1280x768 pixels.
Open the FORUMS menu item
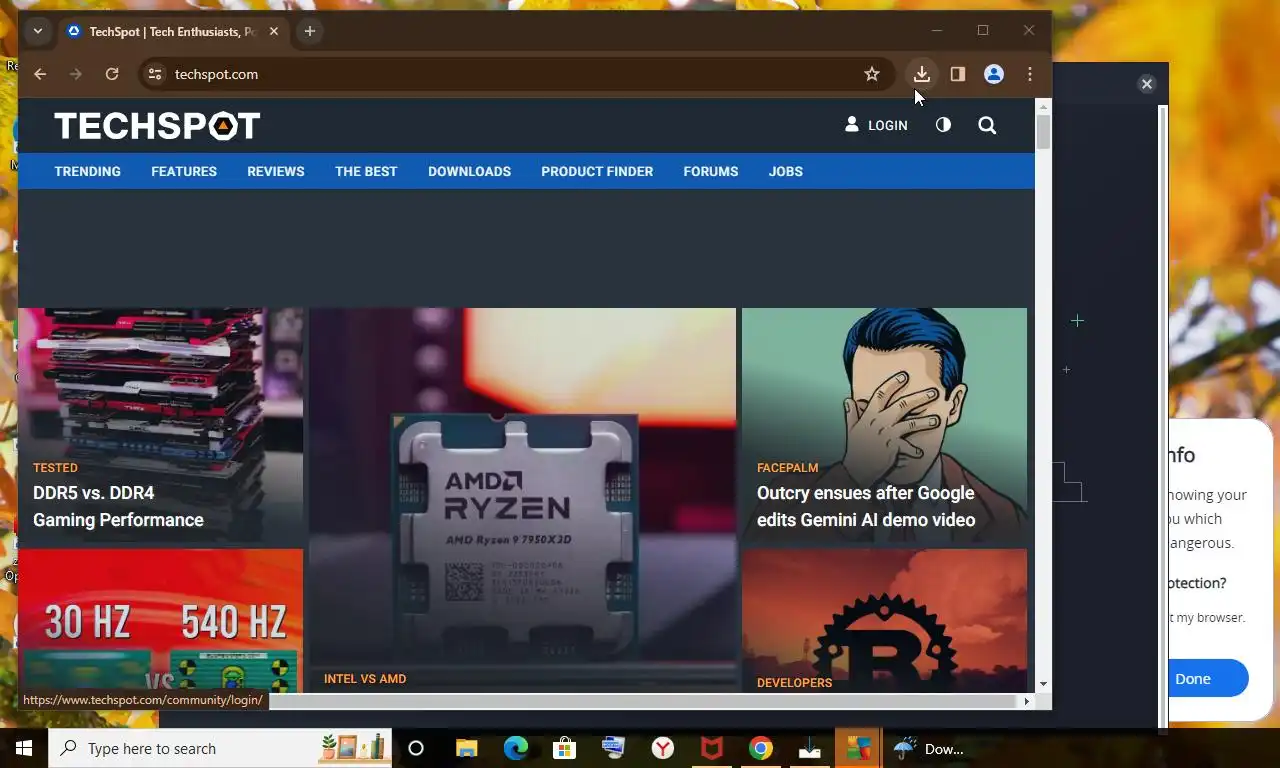711,171
